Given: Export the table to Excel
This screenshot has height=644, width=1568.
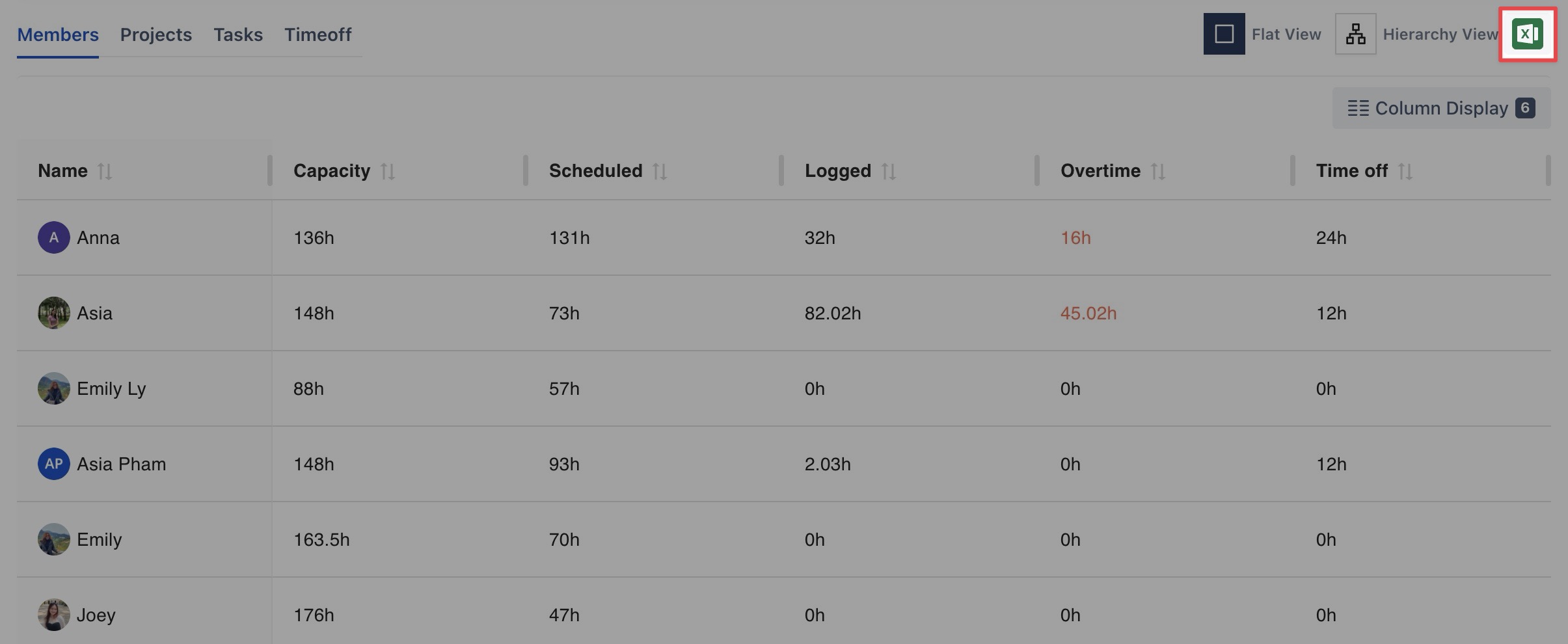Looking at the screenshot, I should 1527,34.
